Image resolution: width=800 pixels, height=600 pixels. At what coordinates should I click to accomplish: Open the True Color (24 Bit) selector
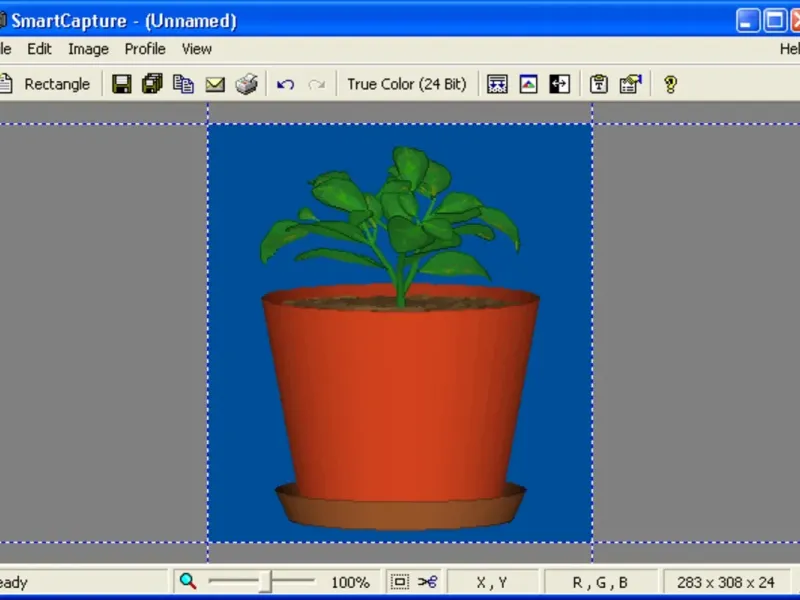406,84
